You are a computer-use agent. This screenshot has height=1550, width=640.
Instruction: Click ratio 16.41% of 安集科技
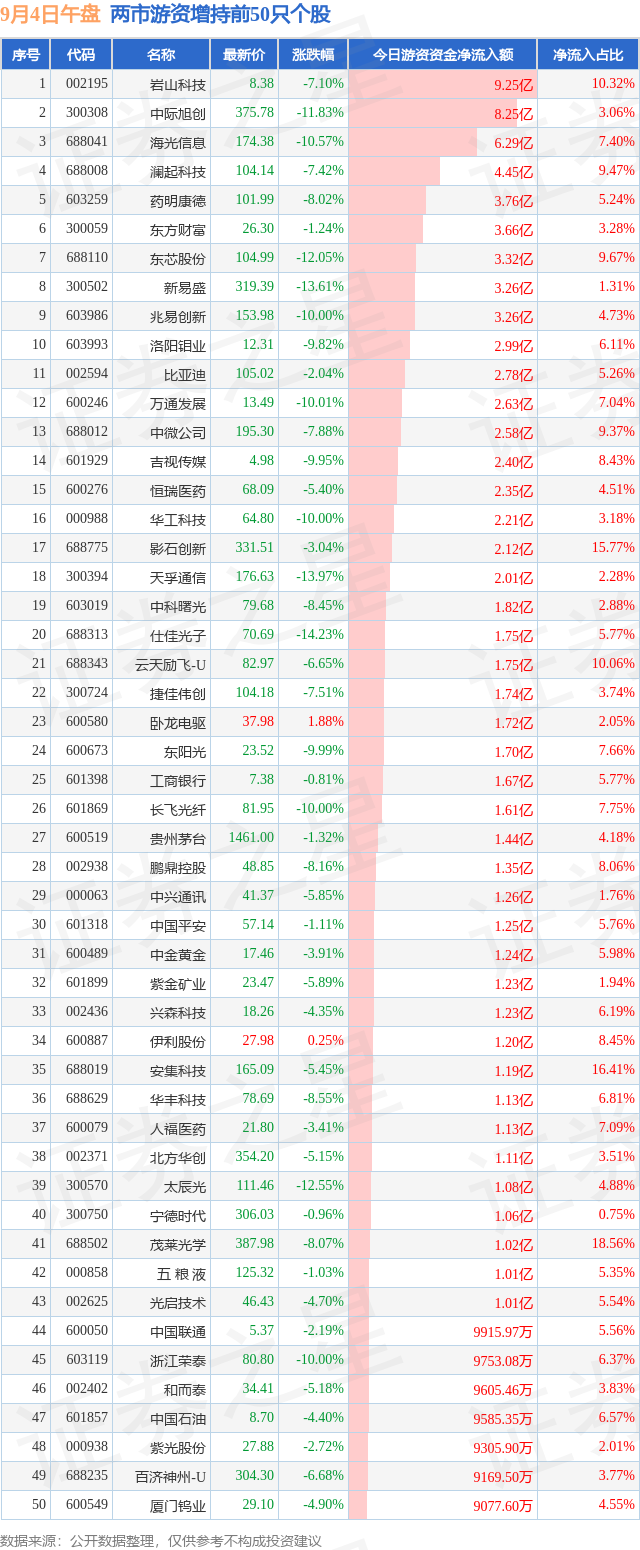coord(611,1070)
